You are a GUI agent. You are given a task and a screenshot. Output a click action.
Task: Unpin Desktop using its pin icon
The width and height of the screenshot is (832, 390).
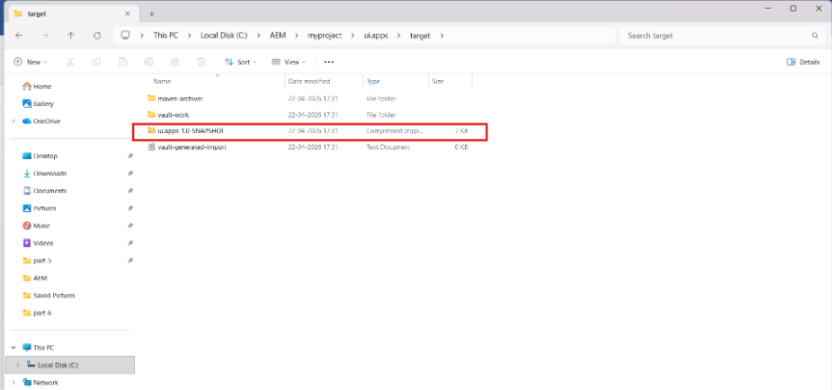(130, 157)
